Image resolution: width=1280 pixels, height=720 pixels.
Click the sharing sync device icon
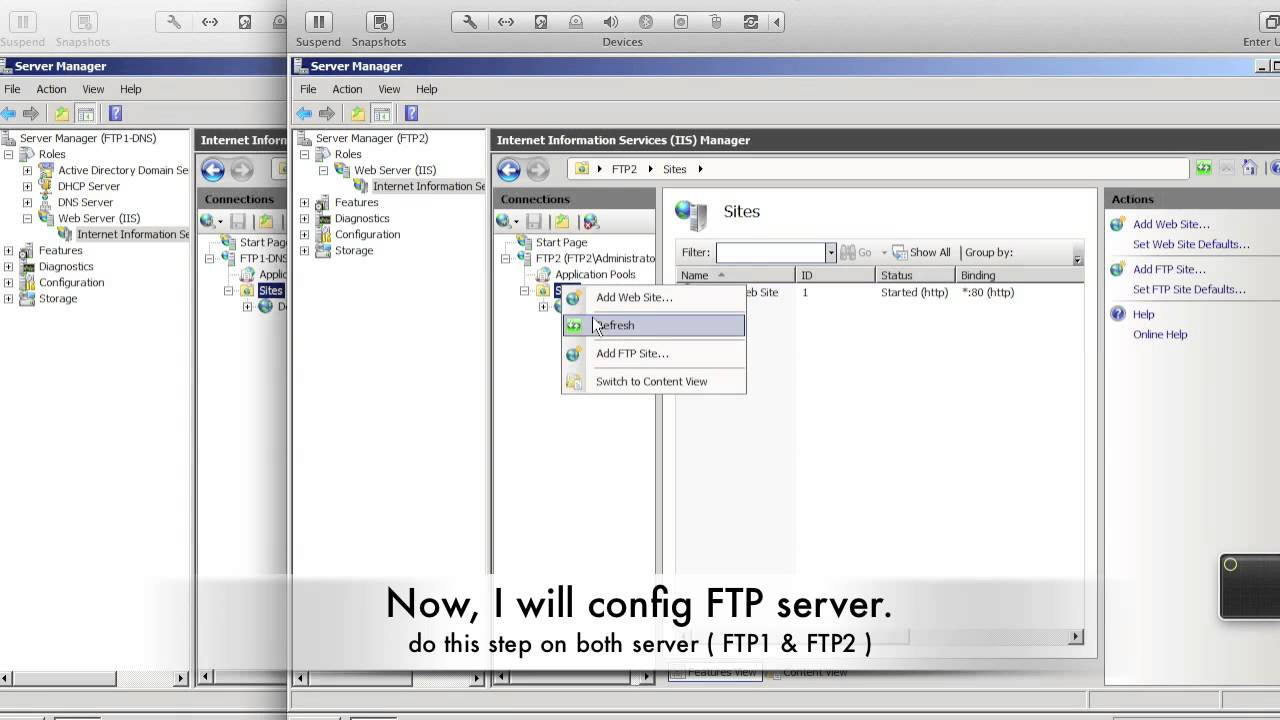[750, 22]
